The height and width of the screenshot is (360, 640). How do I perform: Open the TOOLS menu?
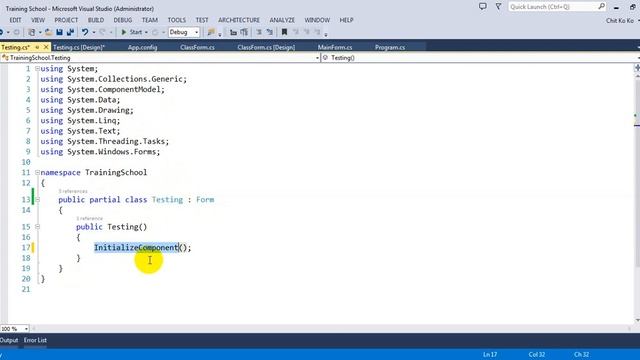[177, 20]
